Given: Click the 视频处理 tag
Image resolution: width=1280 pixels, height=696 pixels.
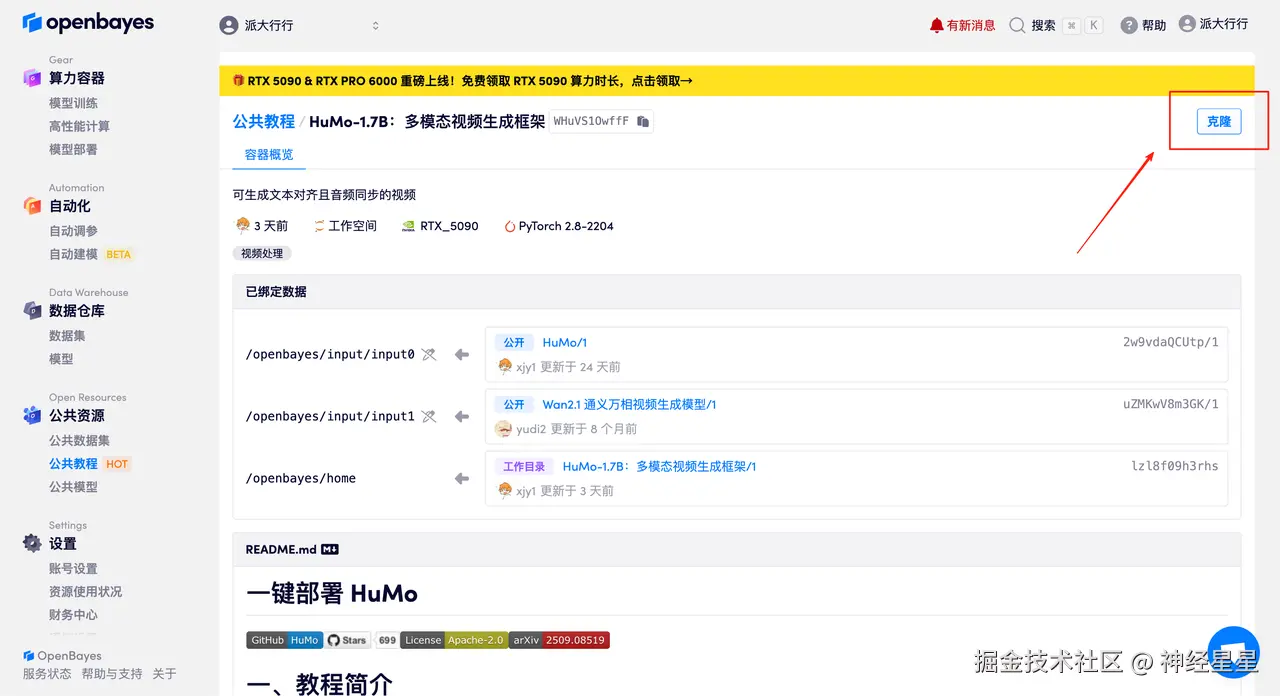Looking at the screenshot, I should pyautogui.click(x=262, y=253).
